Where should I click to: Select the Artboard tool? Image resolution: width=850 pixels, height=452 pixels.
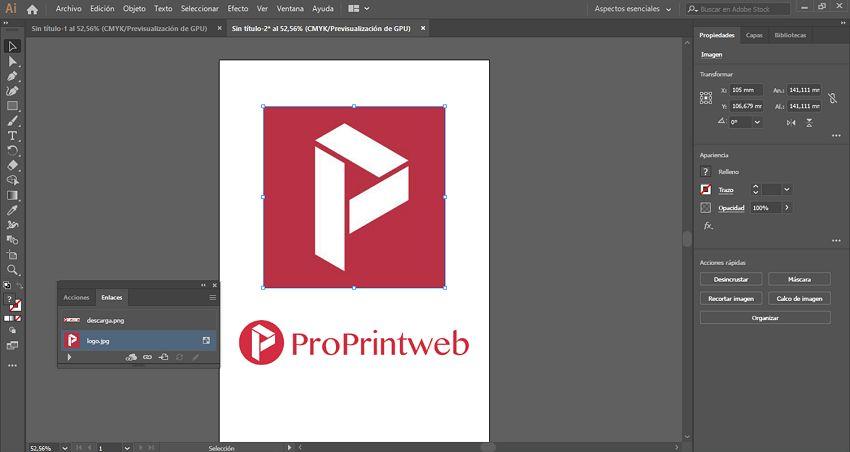12,255
